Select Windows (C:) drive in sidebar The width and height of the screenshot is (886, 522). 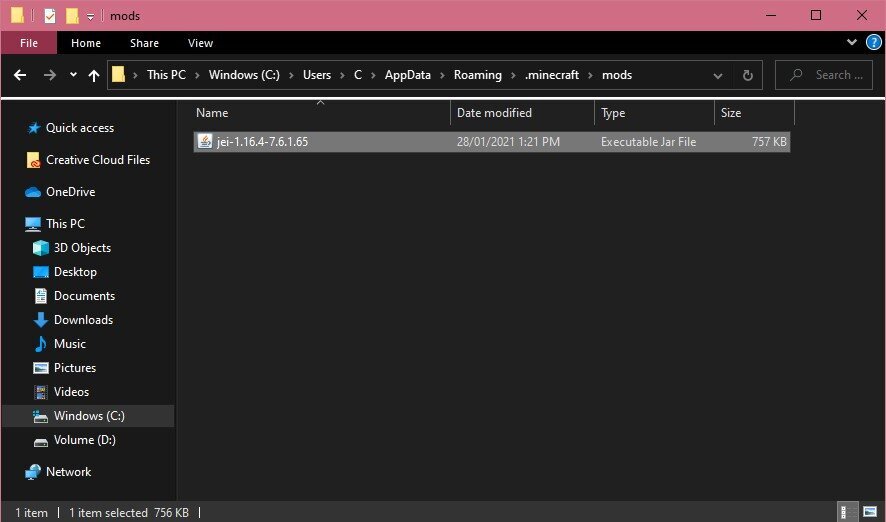coord(89,416)
